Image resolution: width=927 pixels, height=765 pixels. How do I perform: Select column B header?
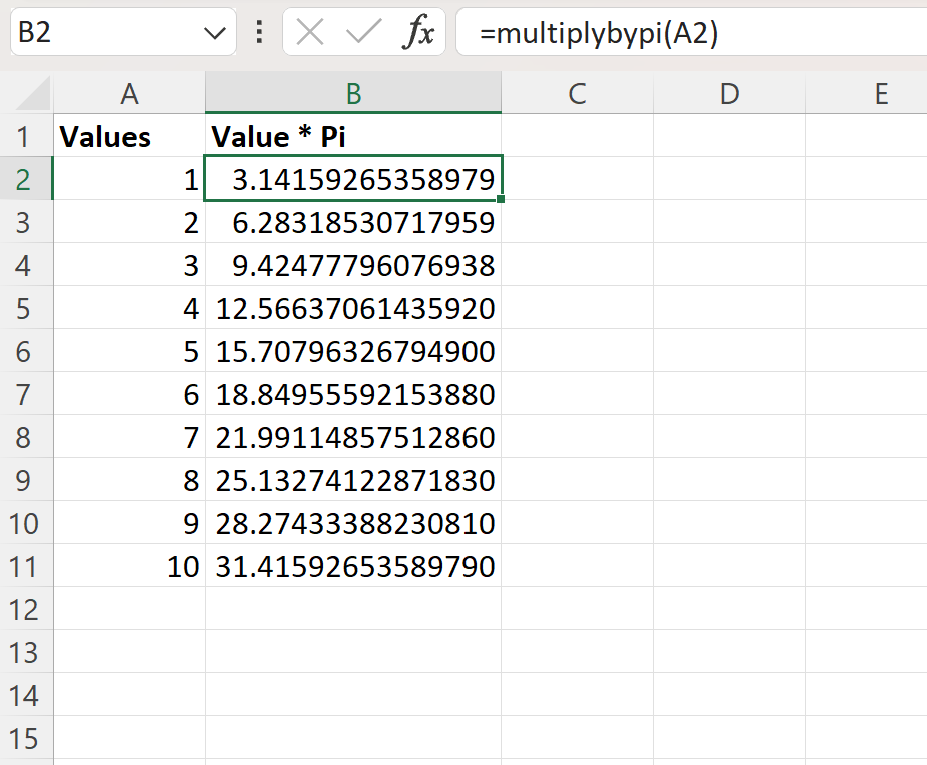tap(353, 93)
